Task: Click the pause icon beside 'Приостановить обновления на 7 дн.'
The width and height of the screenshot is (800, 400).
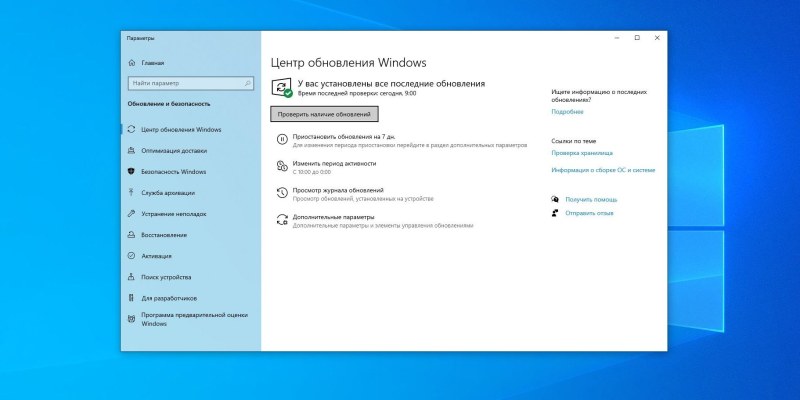Action: pos(282,139)
